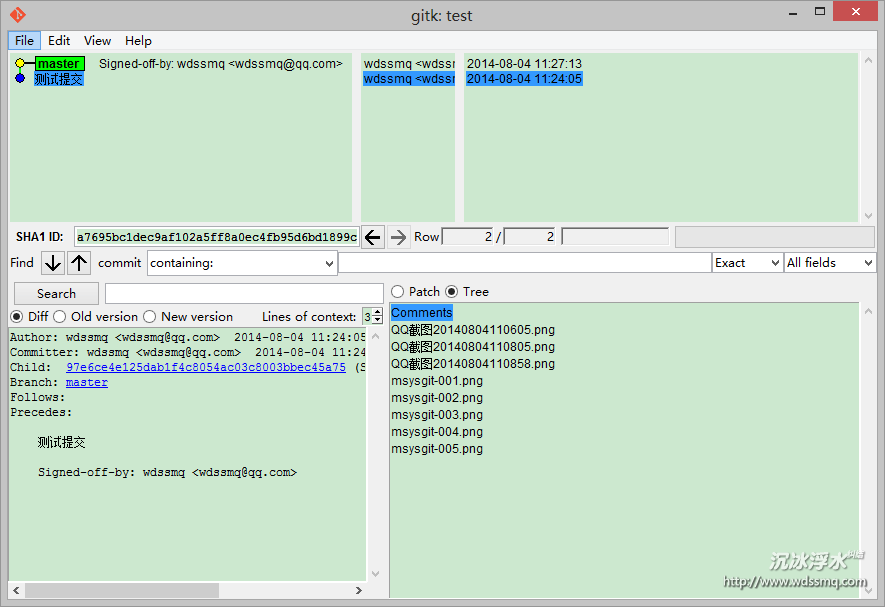The width and height of the screenshot is (885, 607).
Task: Expand the Exact match dropdown
Action: coord(746,263)
